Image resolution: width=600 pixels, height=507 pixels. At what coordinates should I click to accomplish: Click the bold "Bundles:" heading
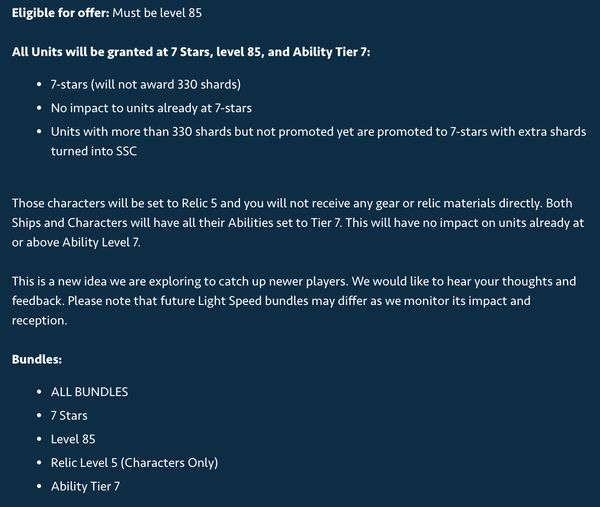point(38,358)
